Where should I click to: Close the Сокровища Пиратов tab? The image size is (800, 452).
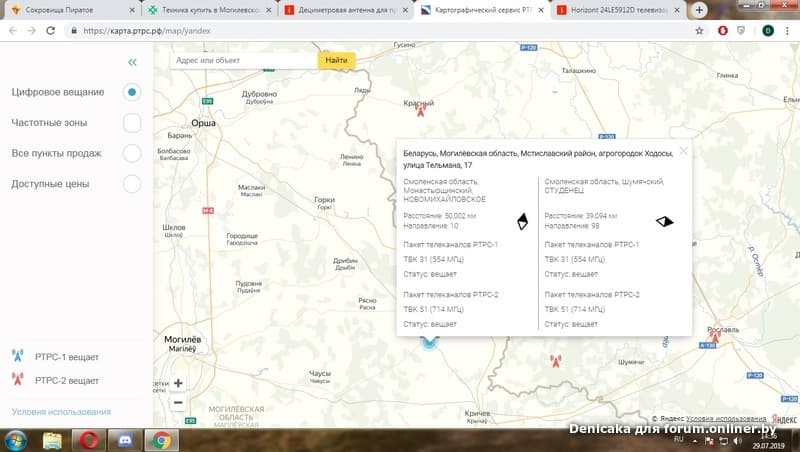pyautogui.click(x=132, y=10)
